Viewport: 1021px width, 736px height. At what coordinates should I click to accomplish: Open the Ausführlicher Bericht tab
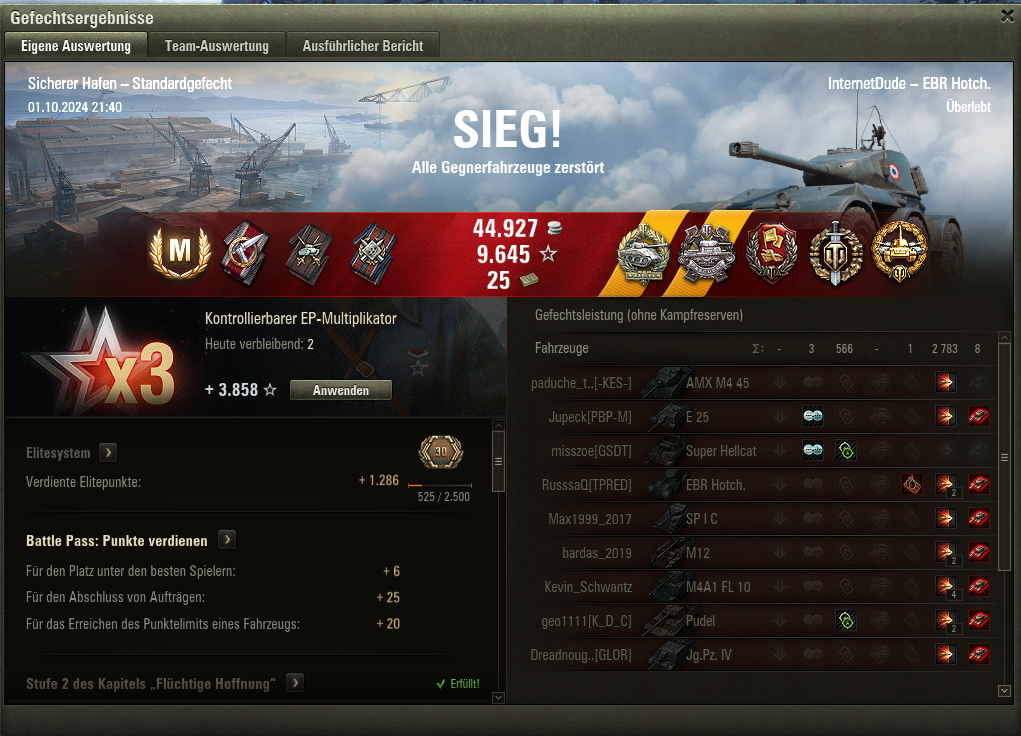tap(363, 46)
